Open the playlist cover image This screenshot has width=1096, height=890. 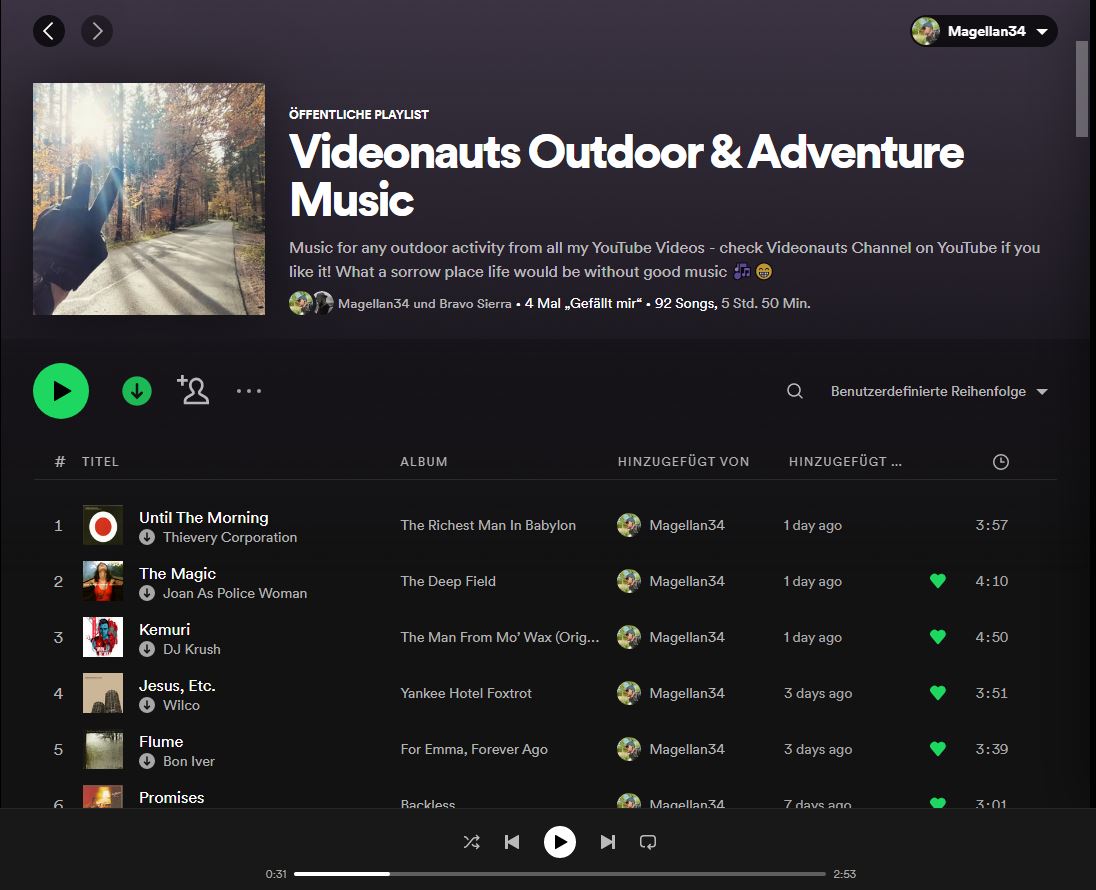tap(149, 199)
